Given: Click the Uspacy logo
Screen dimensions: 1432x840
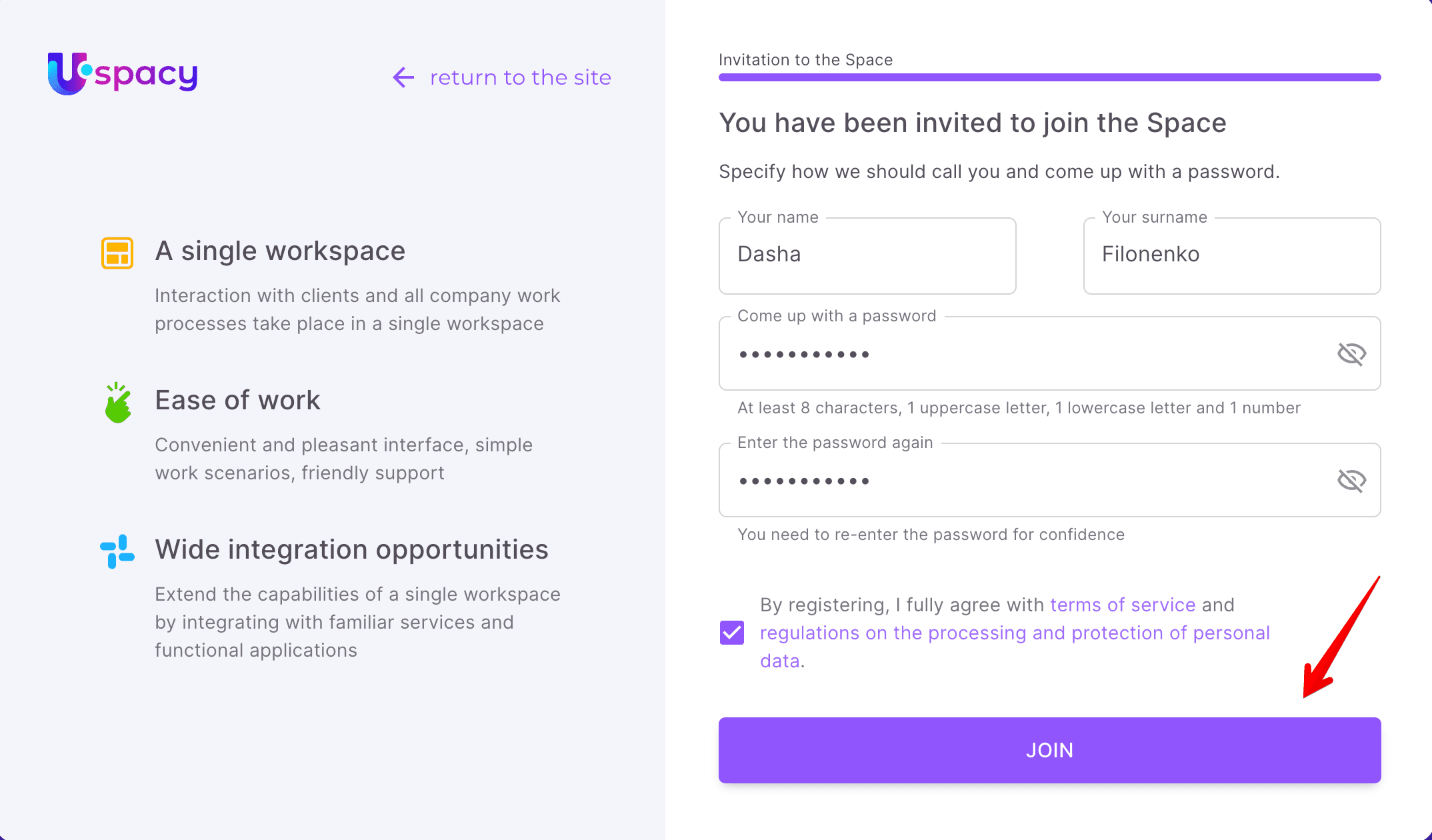Looking at the screenshot, I should coord(123,74).
